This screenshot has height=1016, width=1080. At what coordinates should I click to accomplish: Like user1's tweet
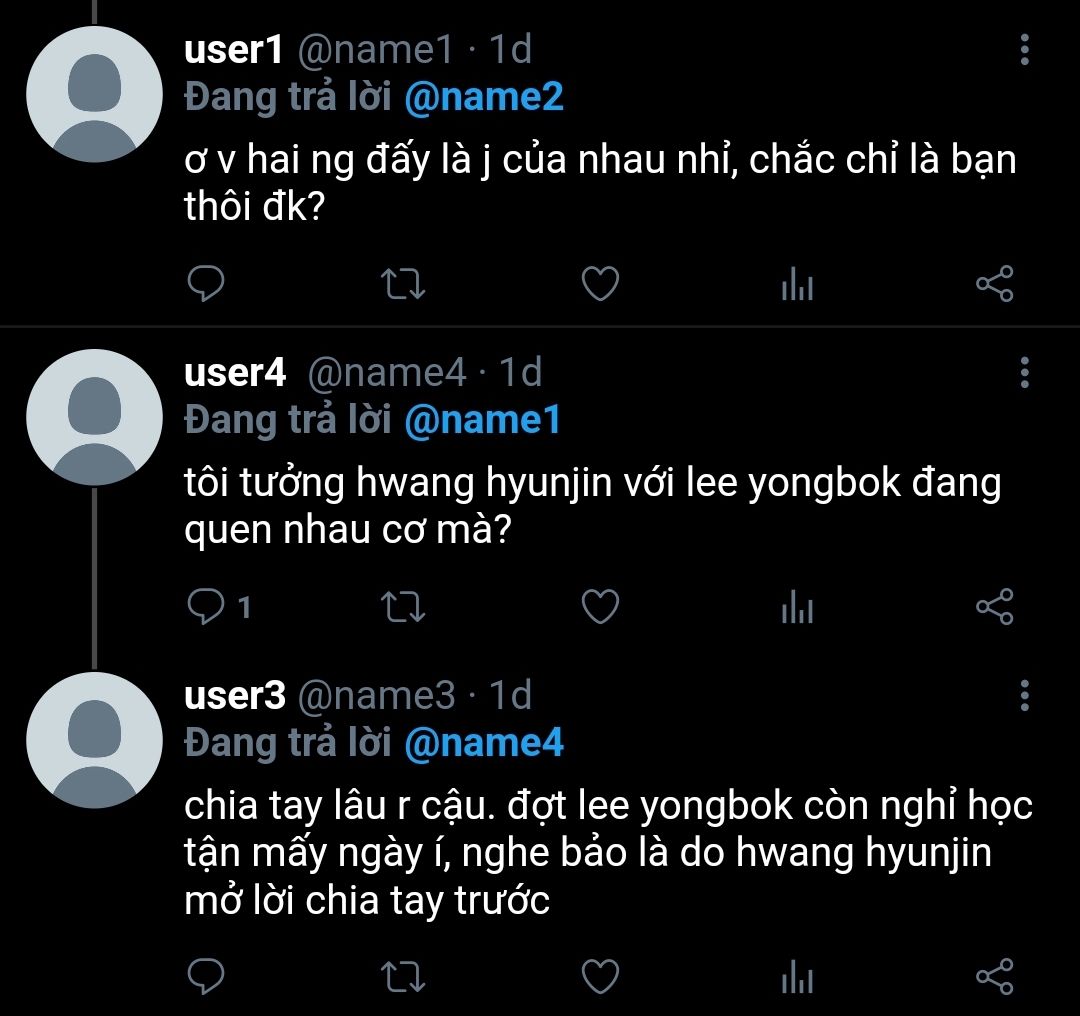click(601, 284)
